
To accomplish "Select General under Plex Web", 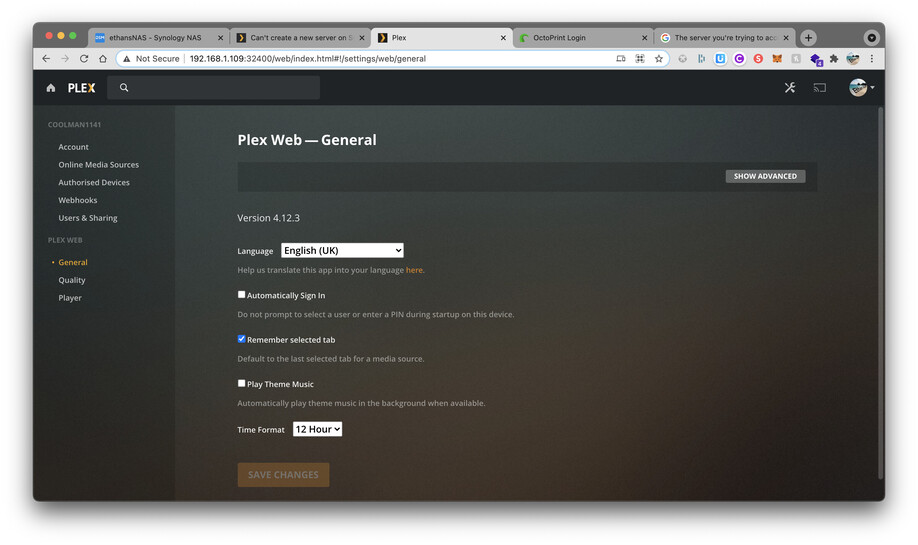I will click(x=73, y=262).
